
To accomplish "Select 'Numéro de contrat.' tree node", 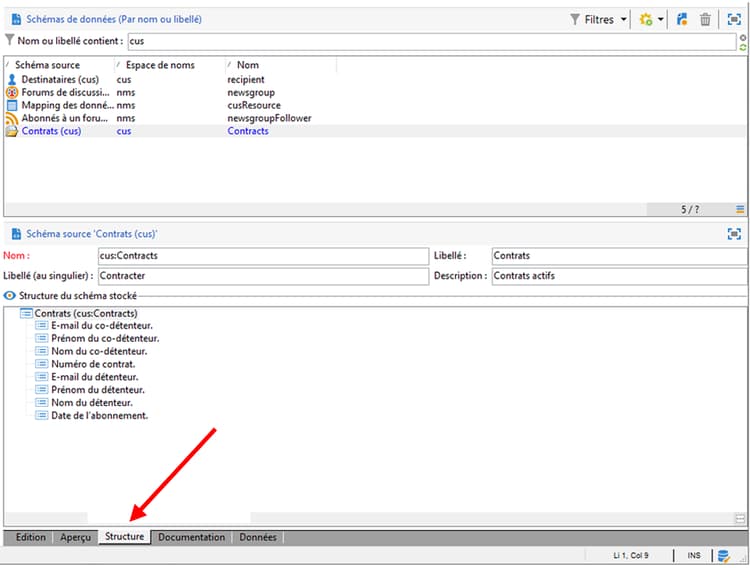I will (x=93, y=365).
